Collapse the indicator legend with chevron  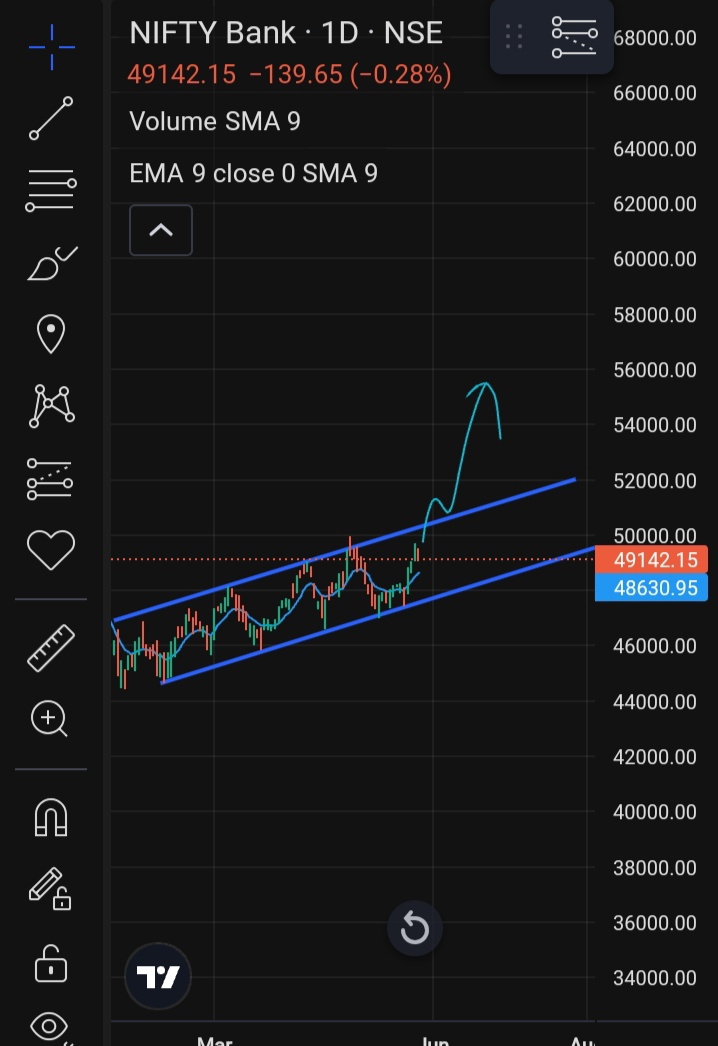point(160,230)
